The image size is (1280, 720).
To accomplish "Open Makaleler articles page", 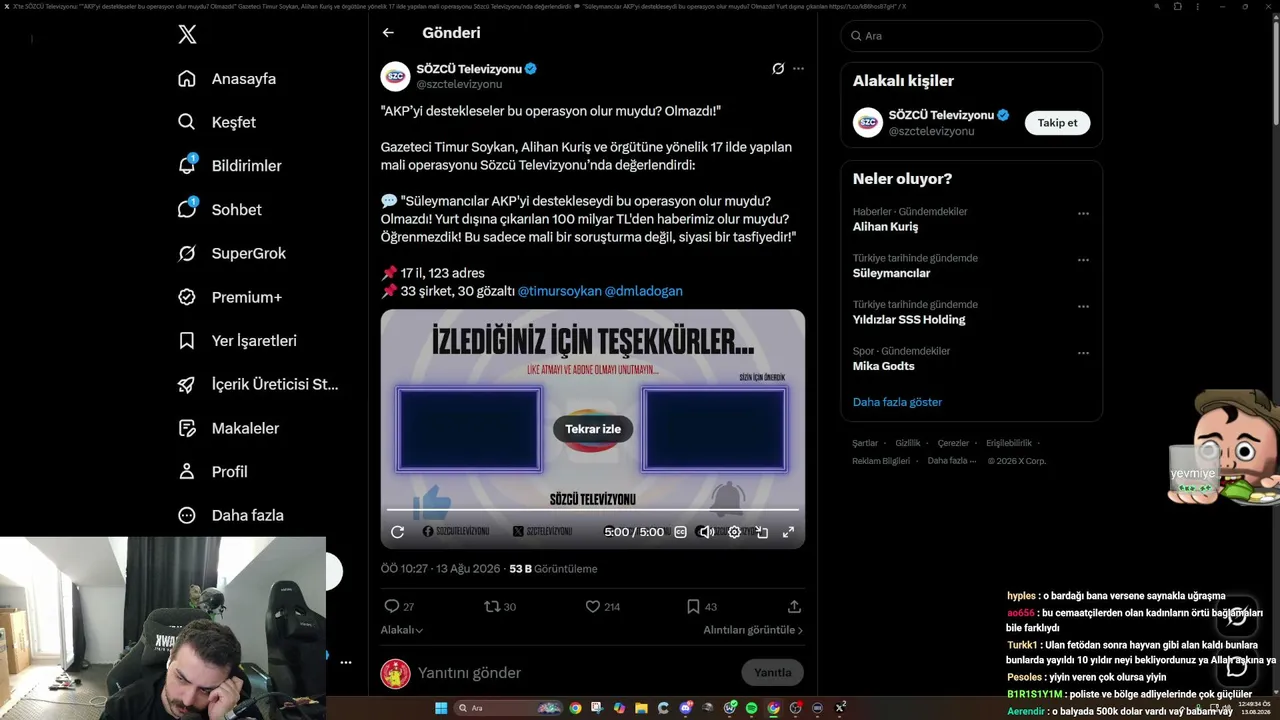I will [x=228, y=428].
